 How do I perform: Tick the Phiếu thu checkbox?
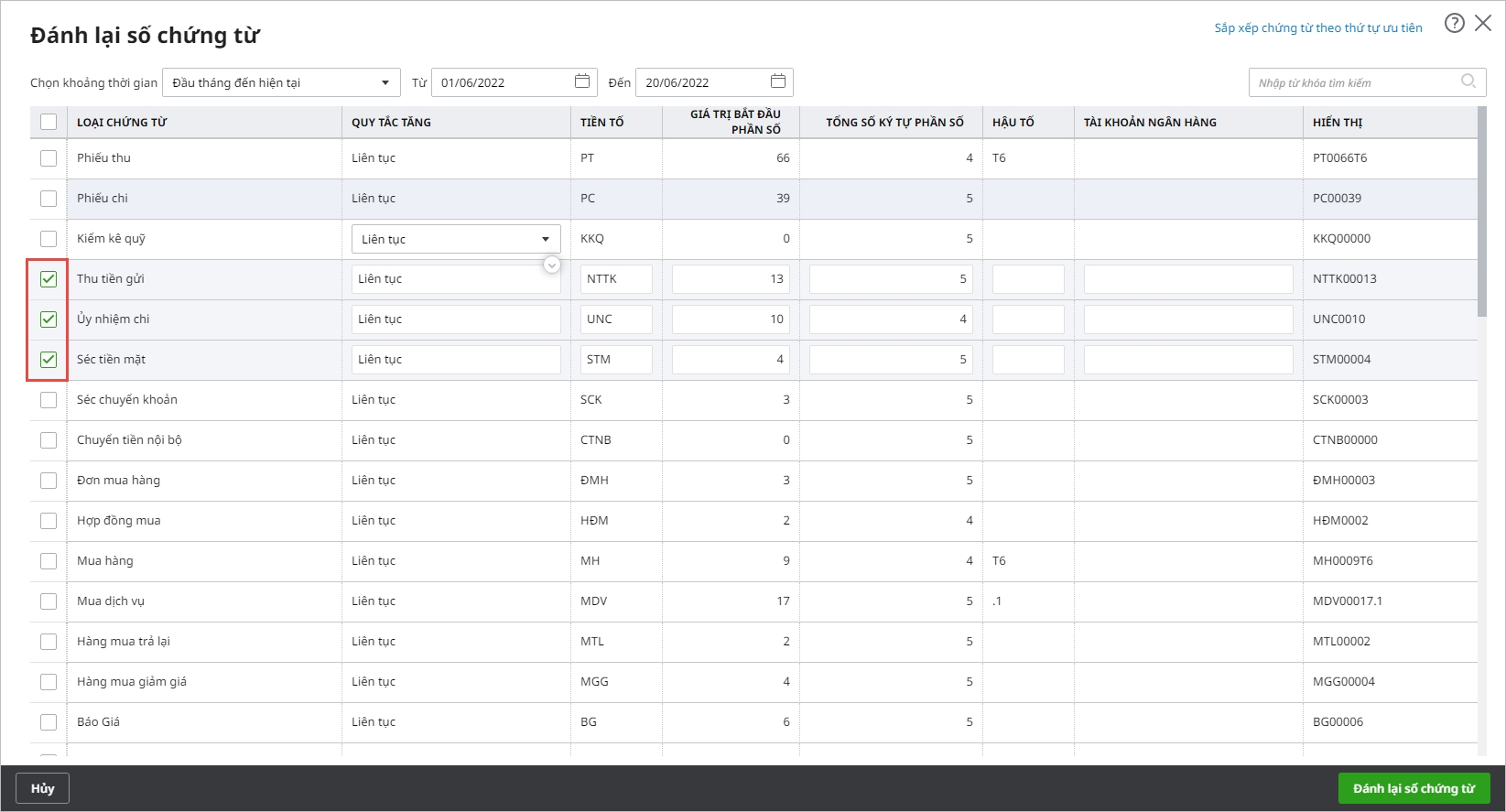[x=49, y=158]
